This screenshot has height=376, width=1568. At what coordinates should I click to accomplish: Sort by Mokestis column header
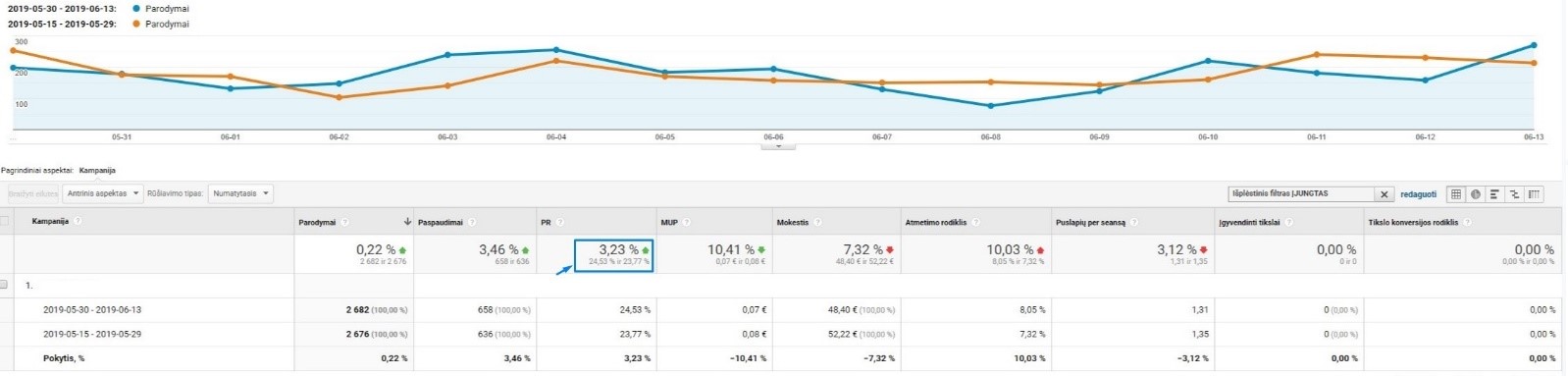(x=793, y=223)
